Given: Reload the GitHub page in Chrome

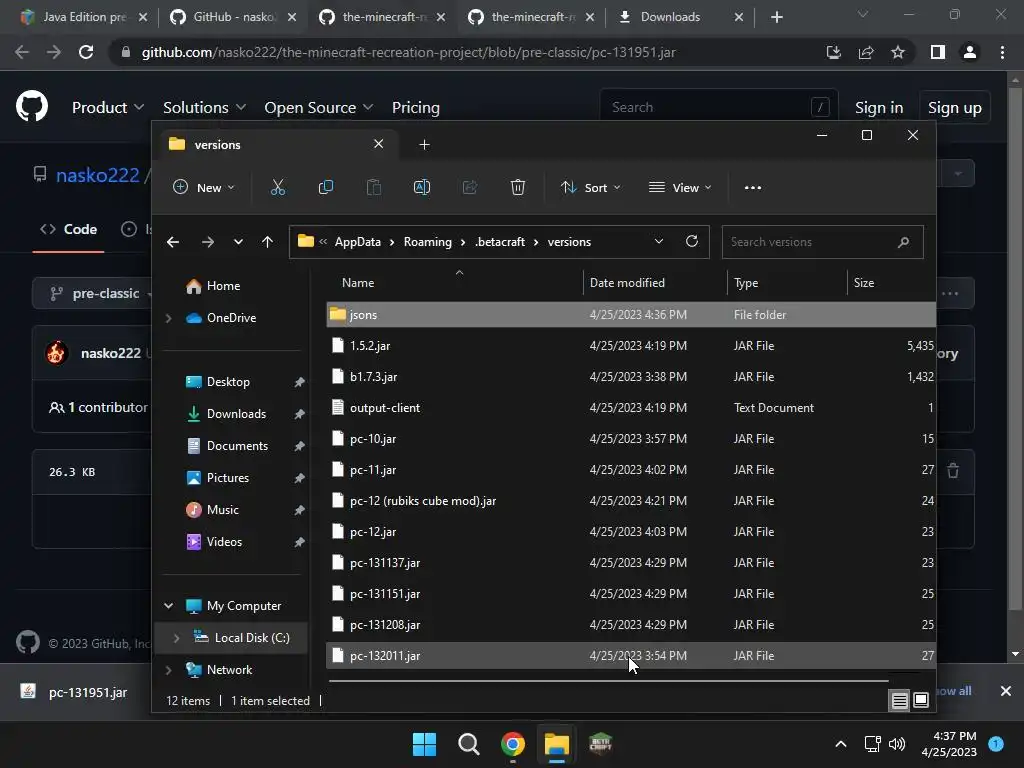Looking at the screenshot, I should point(86,52).
